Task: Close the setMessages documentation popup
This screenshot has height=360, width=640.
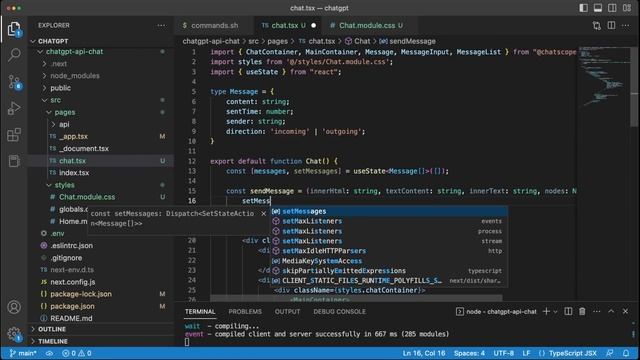Action: [264, 213]
